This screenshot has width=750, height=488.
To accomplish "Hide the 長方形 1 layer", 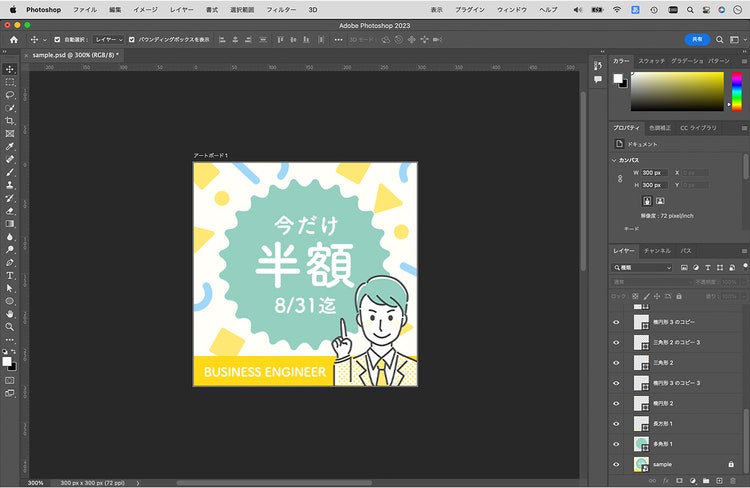I will click(x=616, y=424).
